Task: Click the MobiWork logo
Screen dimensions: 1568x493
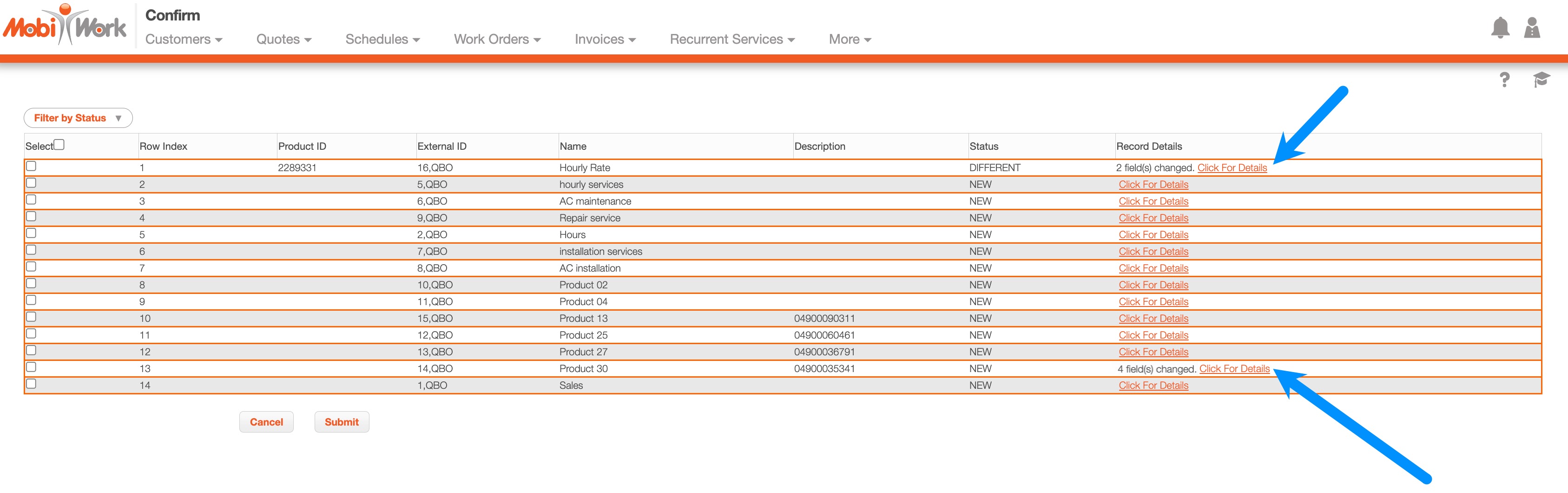Action: point(65,26)
